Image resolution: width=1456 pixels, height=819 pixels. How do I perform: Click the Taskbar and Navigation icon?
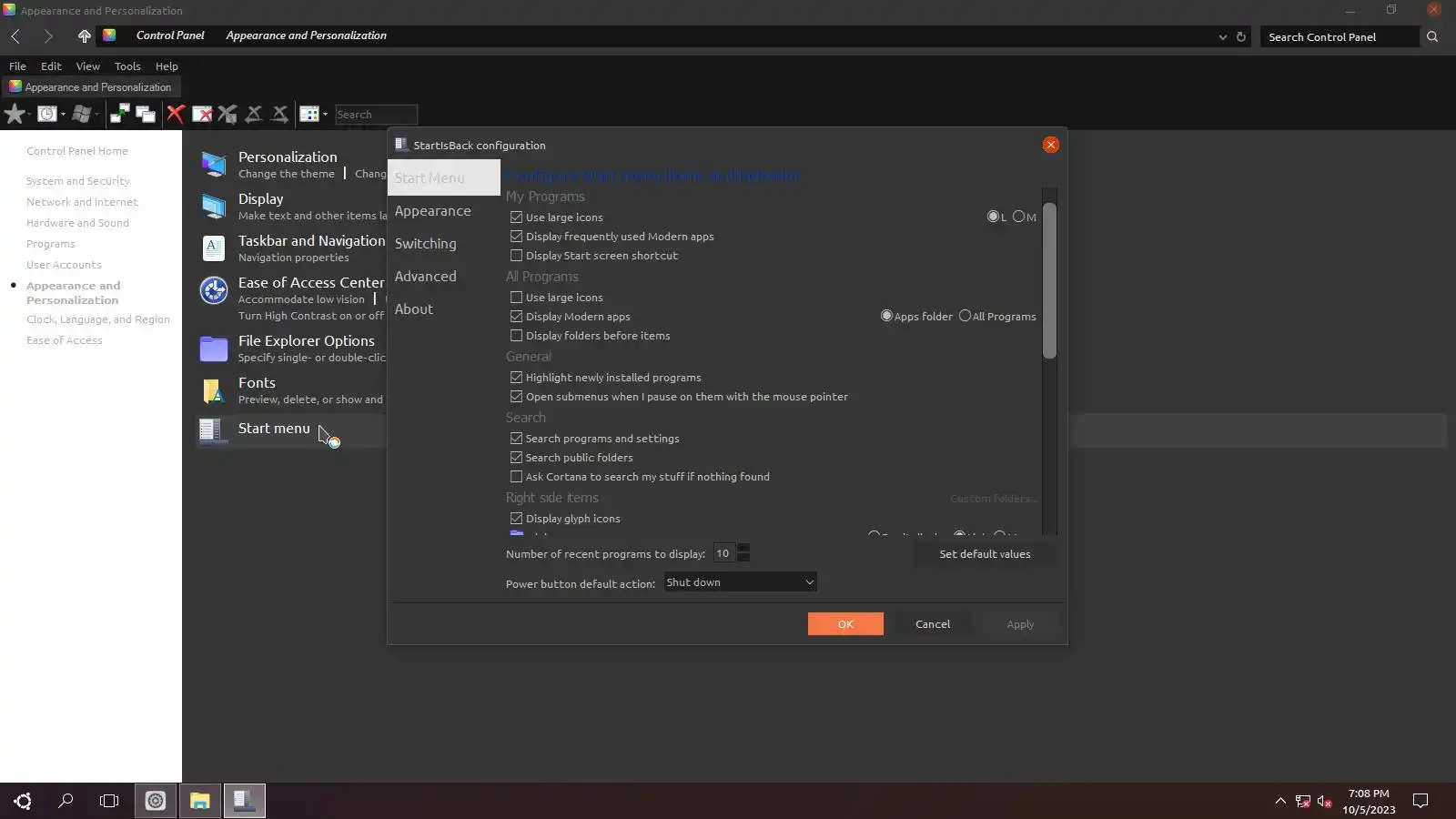[x=214, y=248]
